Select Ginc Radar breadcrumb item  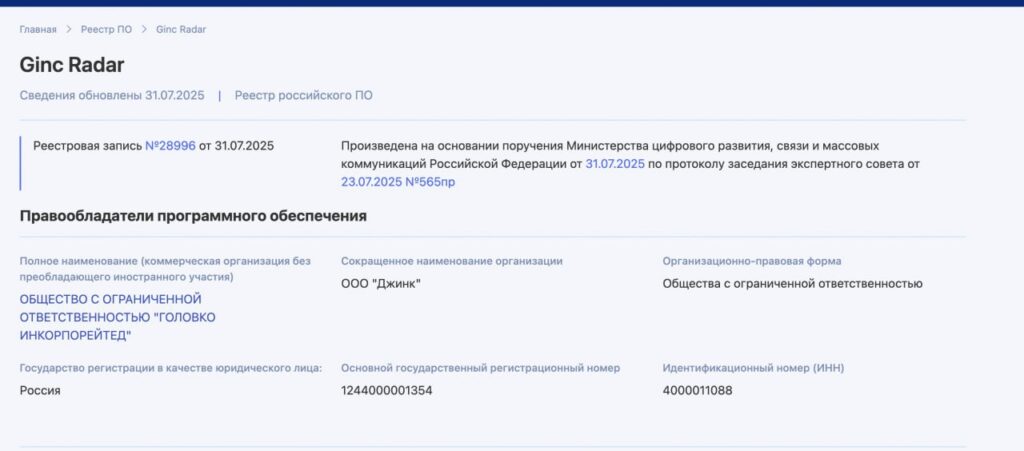point(181,29)
